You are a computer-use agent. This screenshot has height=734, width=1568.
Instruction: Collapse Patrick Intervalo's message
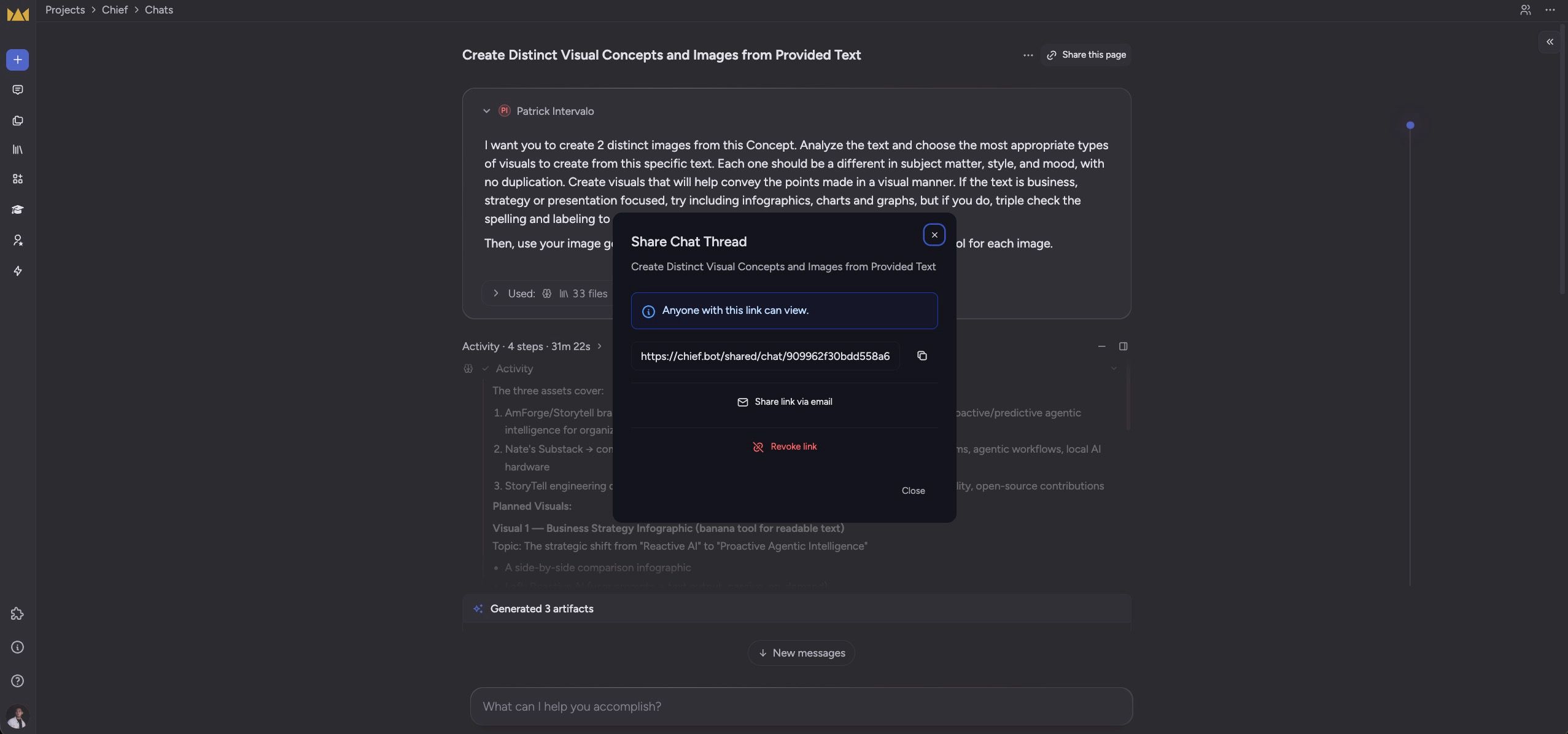pyautogui.click(x=486, y=111)
